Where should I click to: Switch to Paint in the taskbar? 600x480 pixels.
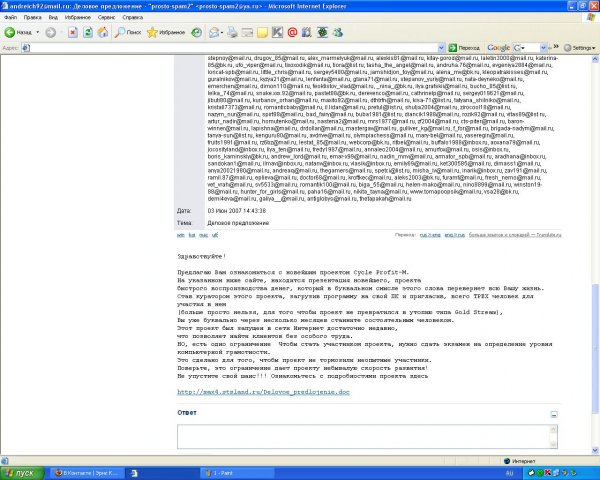point(230,471)
